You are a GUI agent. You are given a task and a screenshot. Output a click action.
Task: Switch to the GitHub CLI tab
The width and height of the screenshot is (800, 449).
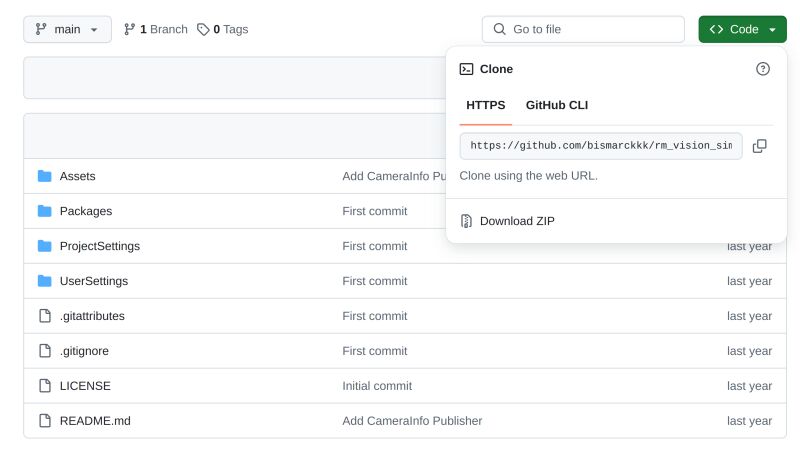557,105
